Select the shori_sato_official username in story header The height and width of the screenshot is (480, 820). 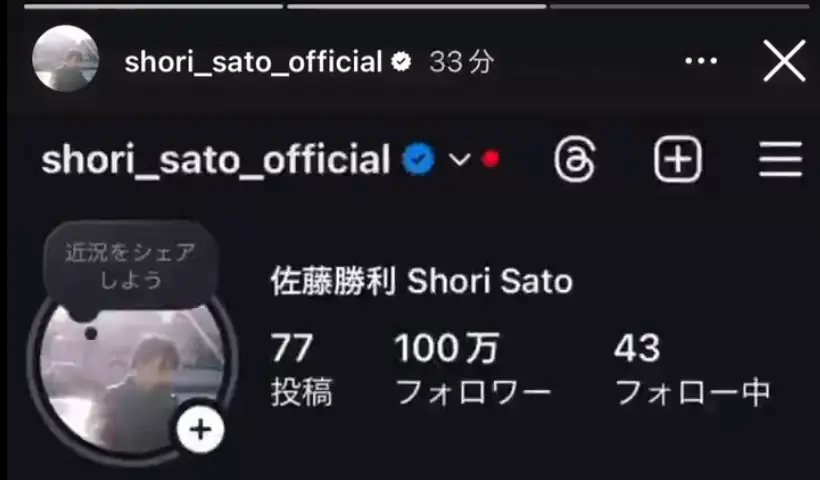point(253,62)
